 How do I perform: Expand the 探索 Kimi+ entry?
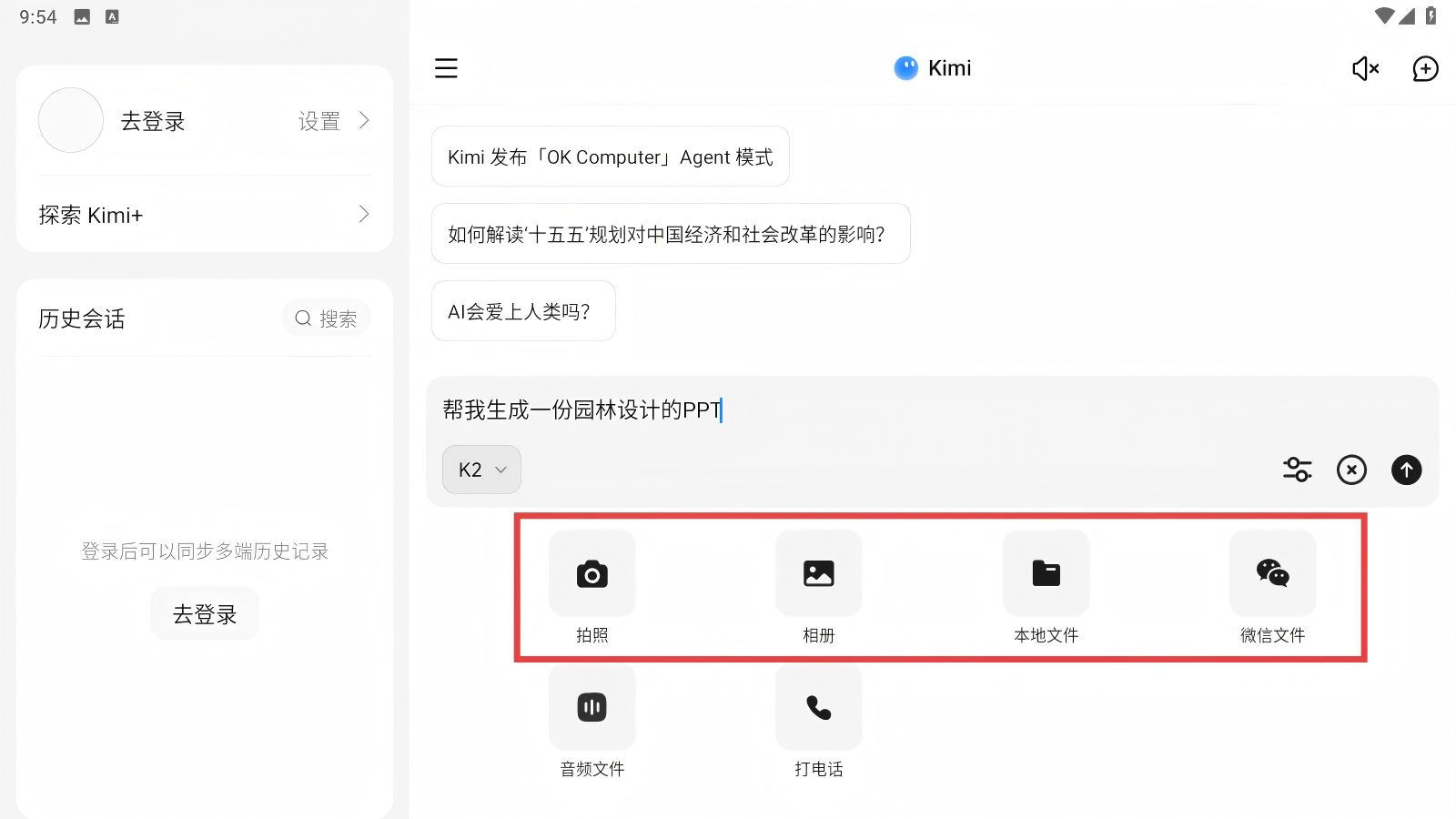click(204, 215)
